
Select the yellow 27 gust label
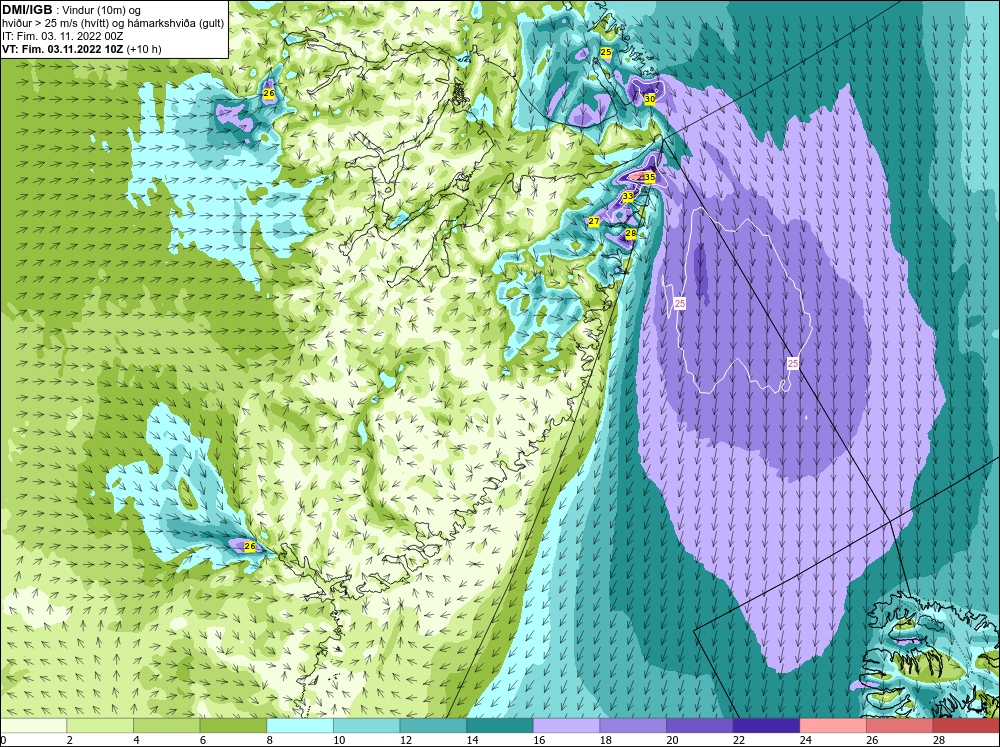(594, 221)
